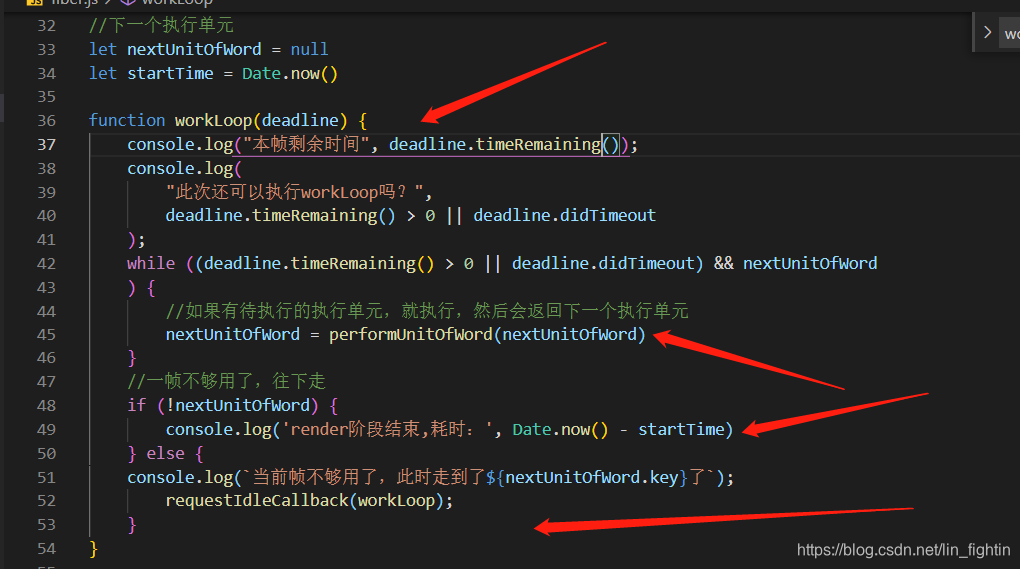This screenshot has height=569, width=1020.
Task: Click the string "本帧剩余时间" on line 37
Action: pos(305,144)
